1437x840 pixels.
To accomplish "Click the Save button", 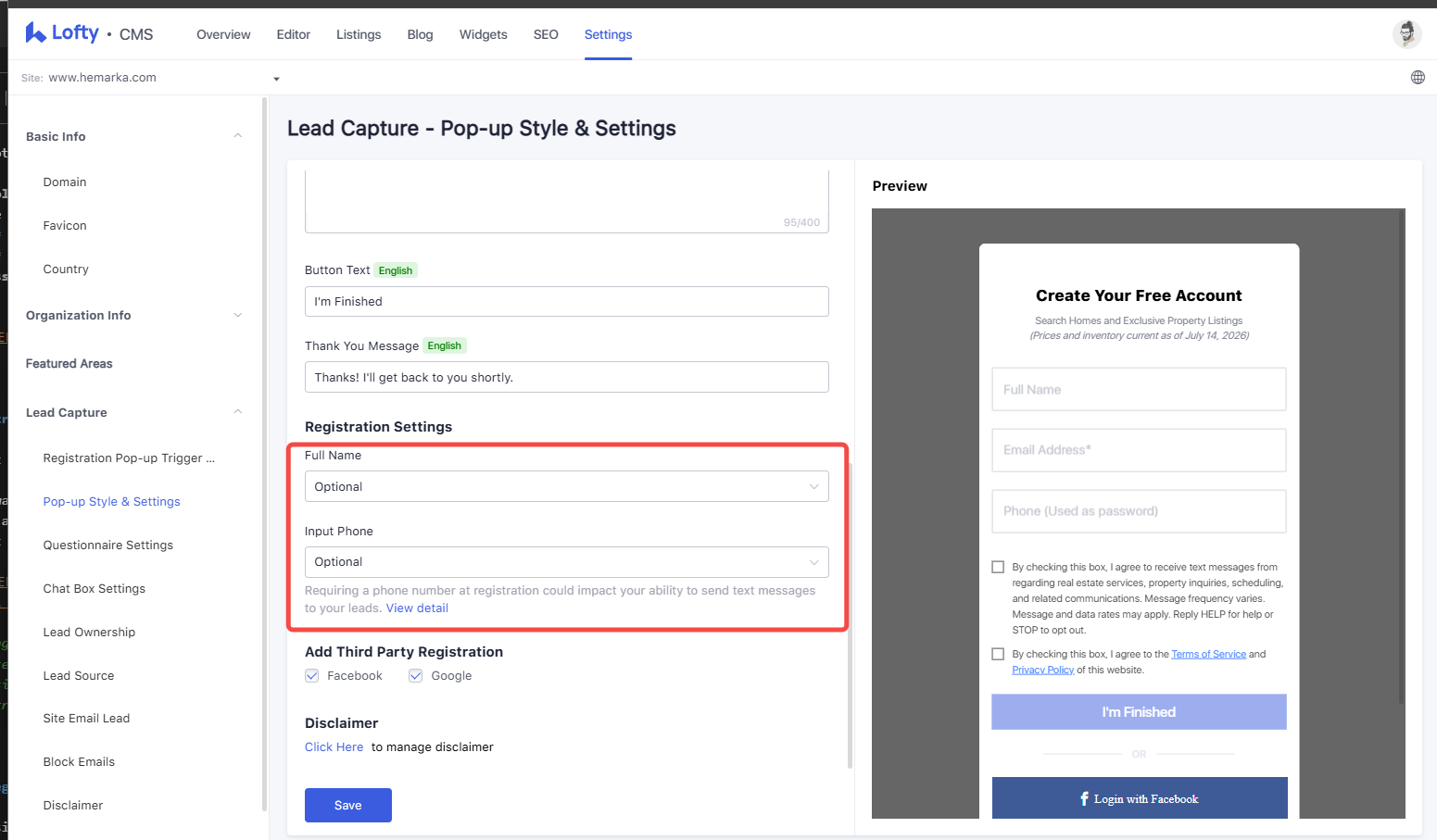I will 348,805.
